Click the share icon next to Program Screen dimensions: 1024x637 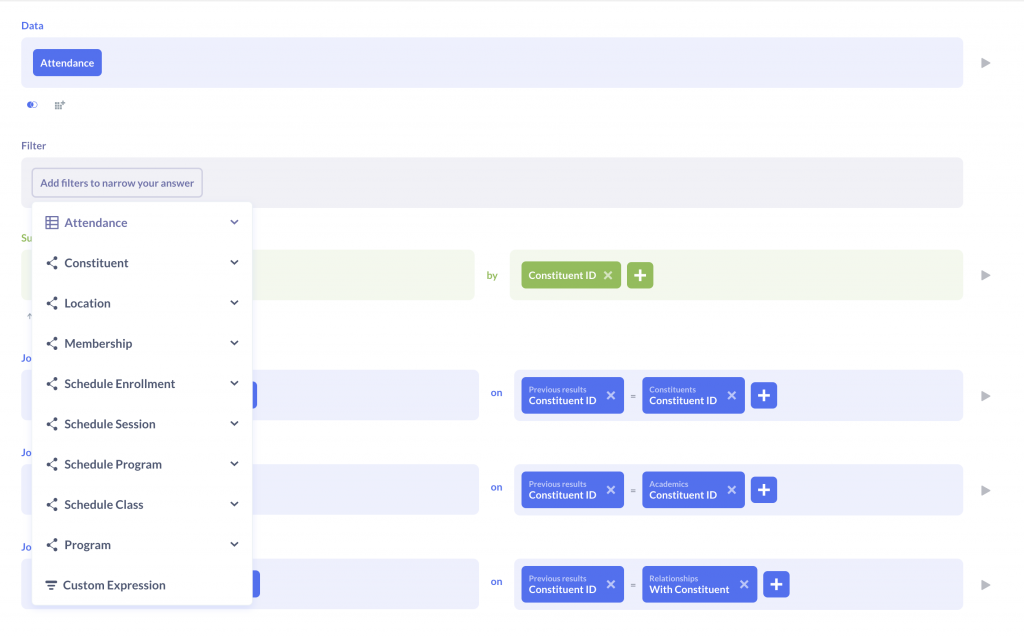52,545
